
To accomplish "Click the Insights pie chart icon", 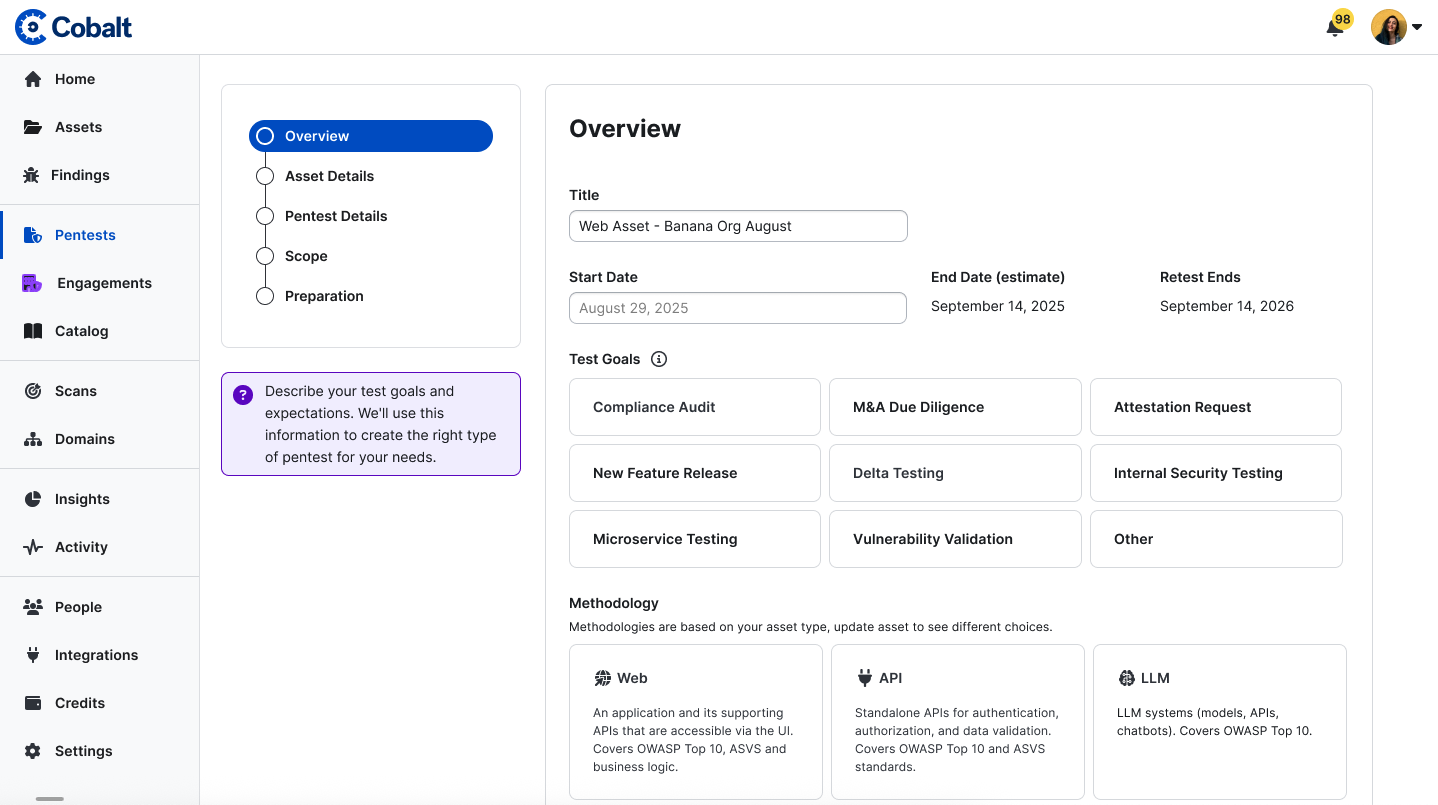I will (33, 499).
